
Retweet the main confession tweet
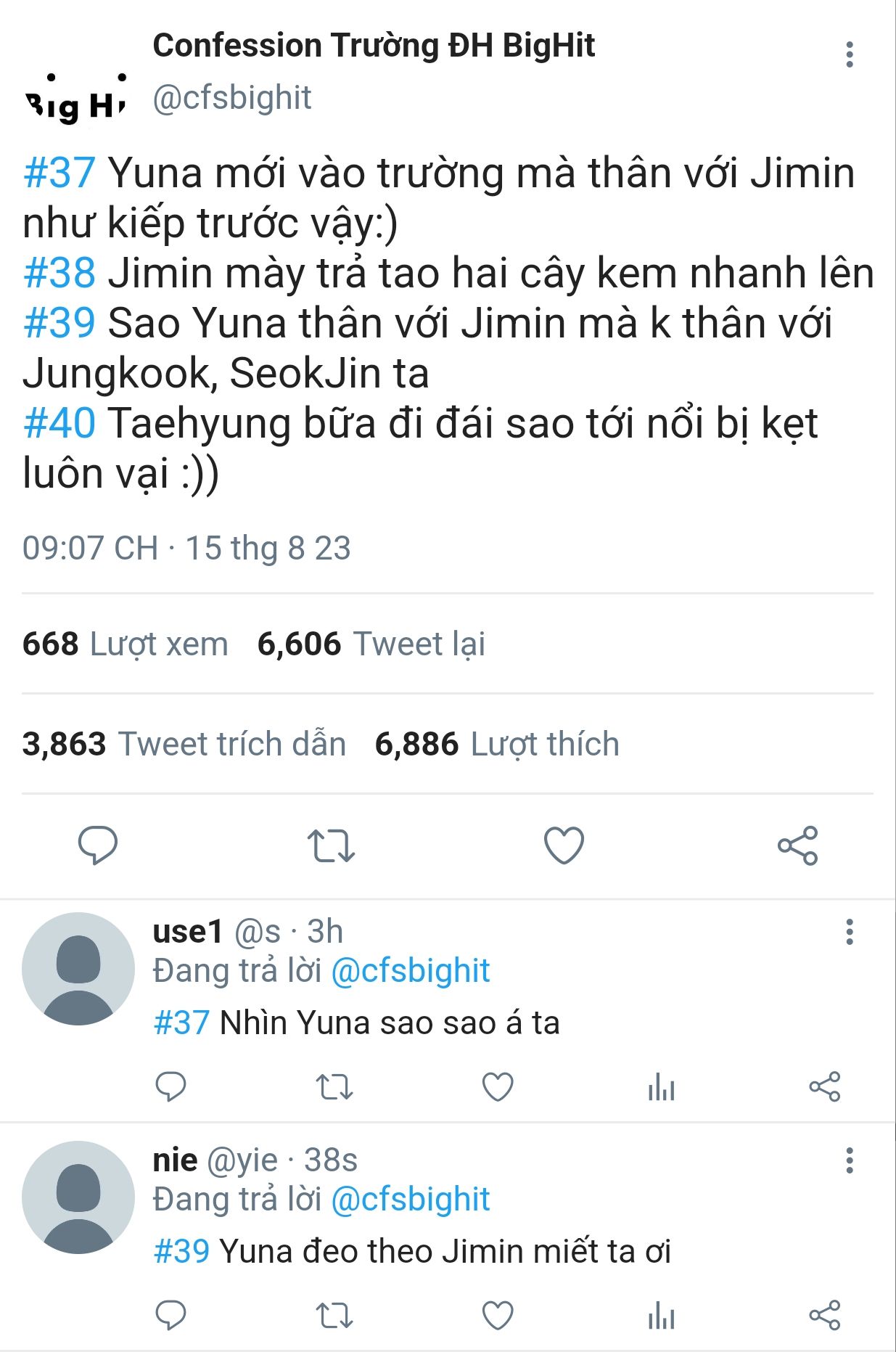[x=331, y=845]
